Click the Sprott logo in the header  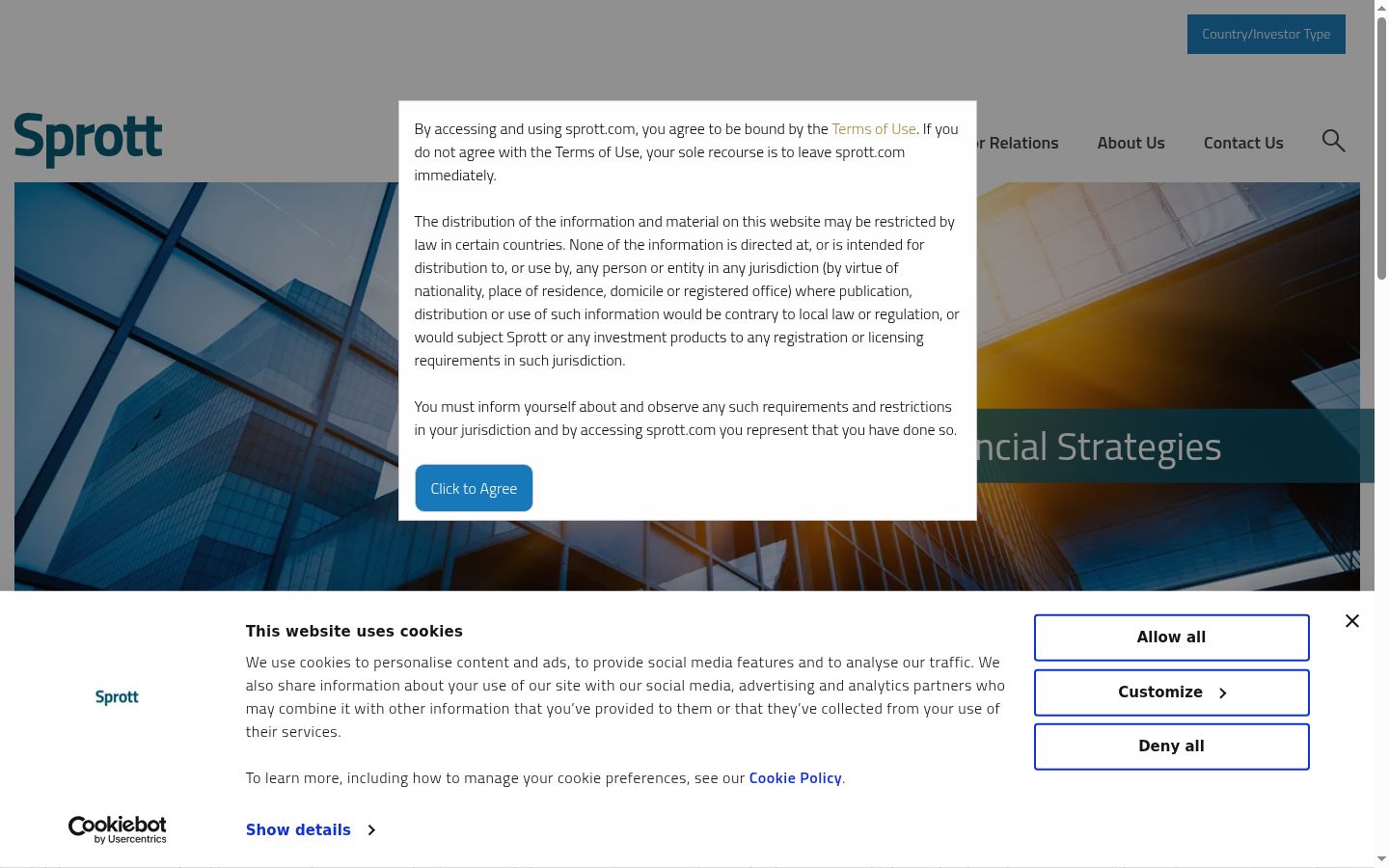pos(89,140)
